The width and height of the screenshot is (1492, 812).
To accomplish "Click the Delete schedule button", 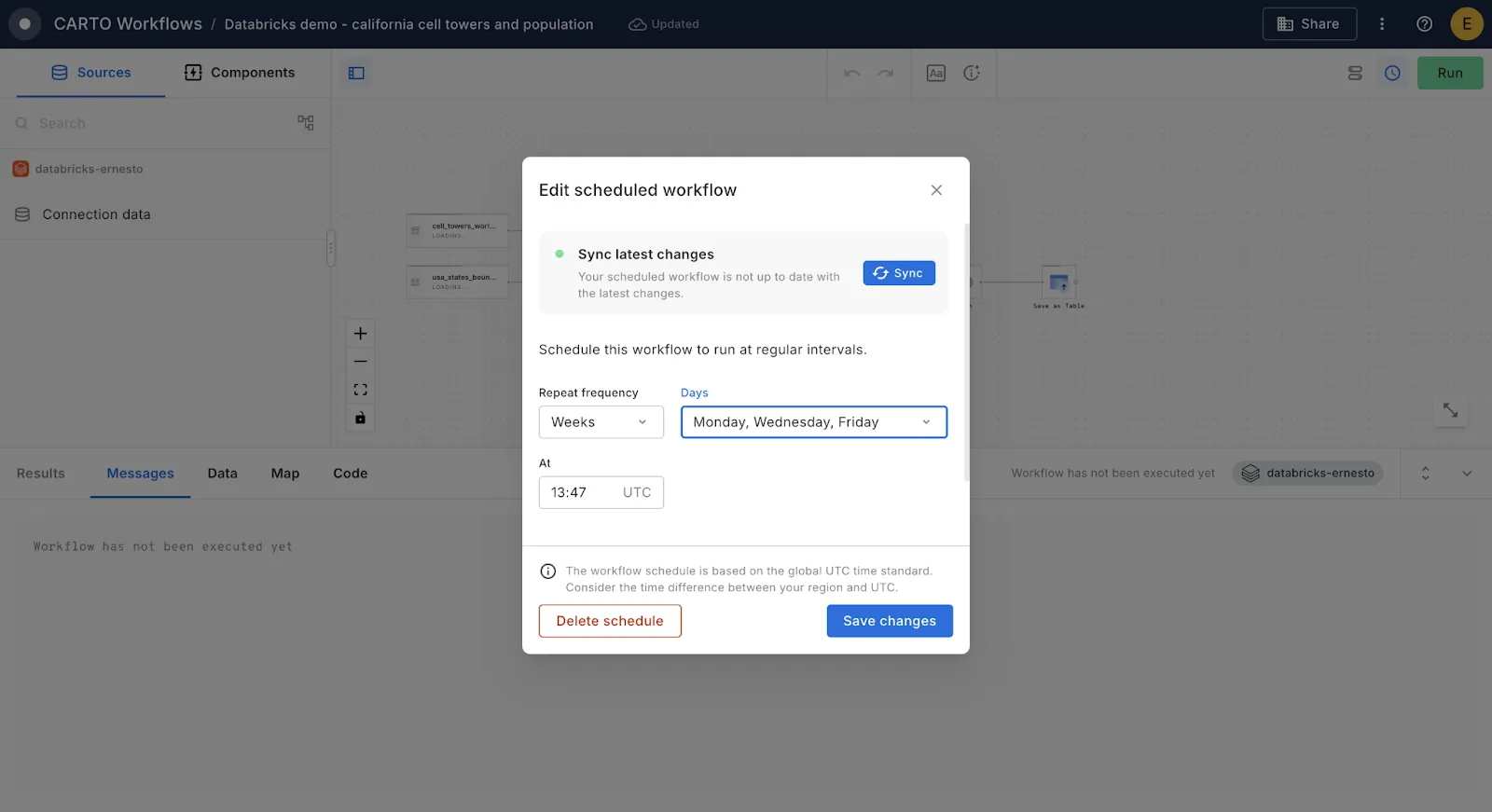I will click(610, 621).
